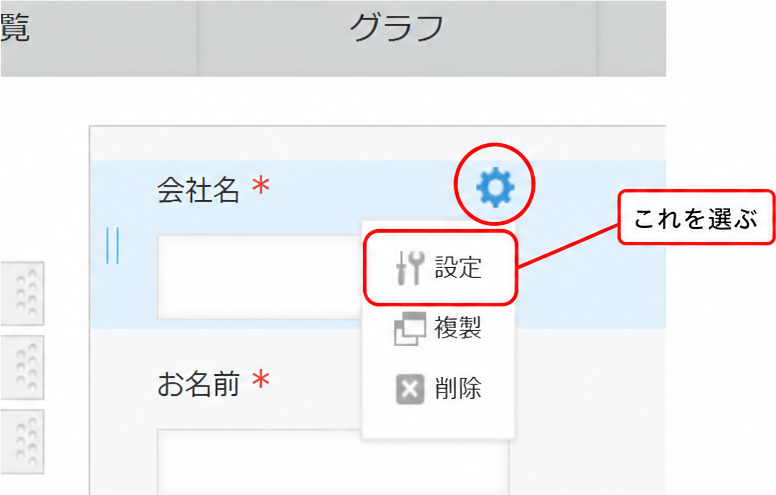Click the お名前 field label
Viewport: 776px width, 495px height.
(198, 384)
